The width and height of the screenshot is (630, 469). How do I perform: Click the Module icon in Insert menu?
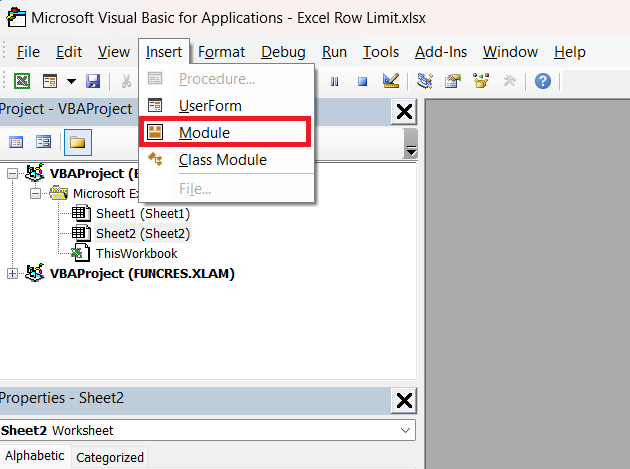pyautogui.click(x=155, y=132)
